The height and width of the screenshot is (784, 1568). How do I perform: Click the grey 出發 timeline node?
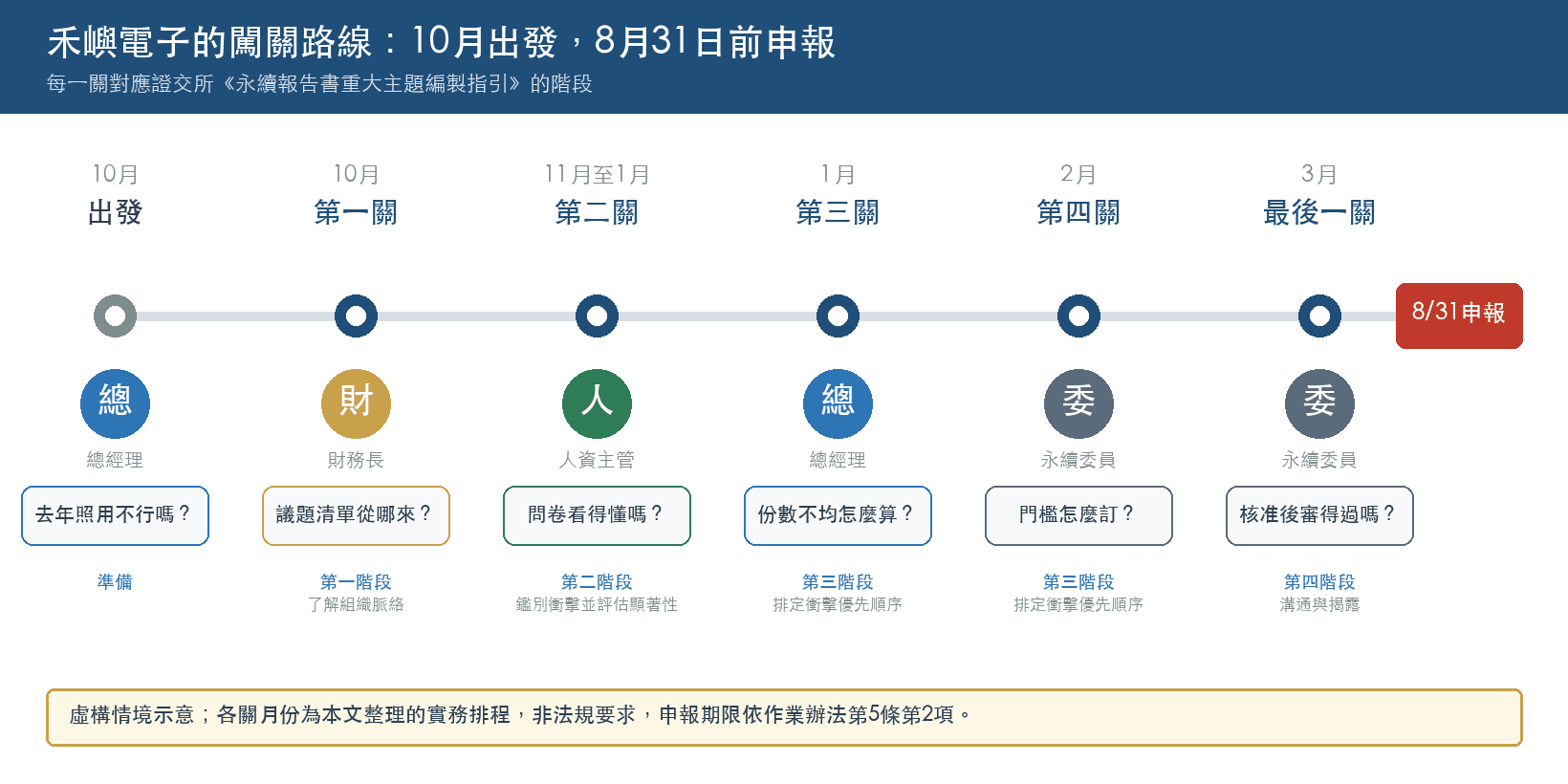tap(115, 316)
